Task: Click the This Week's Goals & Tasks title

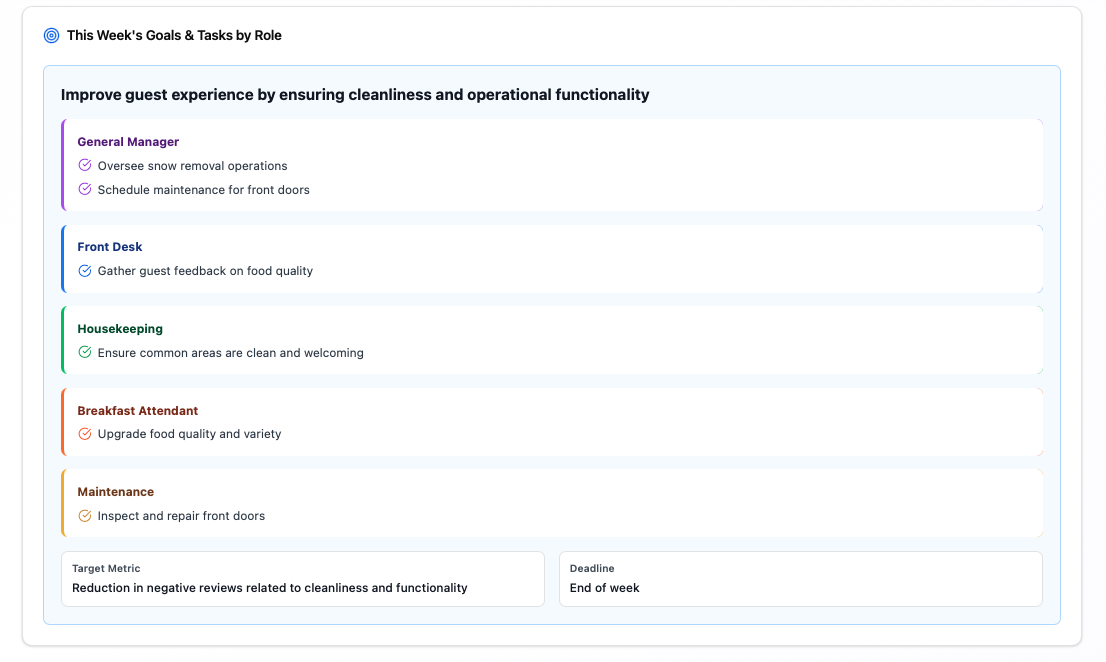Action: point(172,35)
